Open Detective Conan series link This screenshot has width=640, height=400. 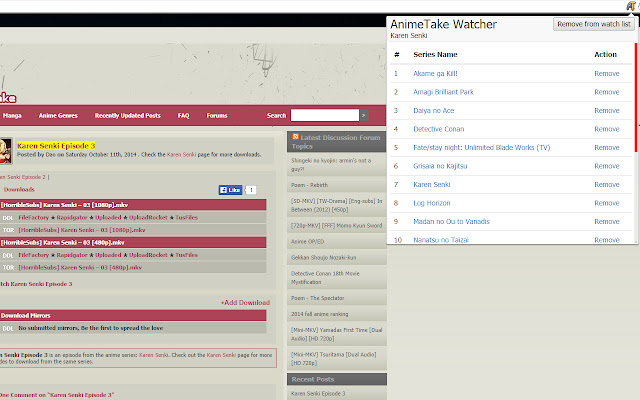point(438,129)
